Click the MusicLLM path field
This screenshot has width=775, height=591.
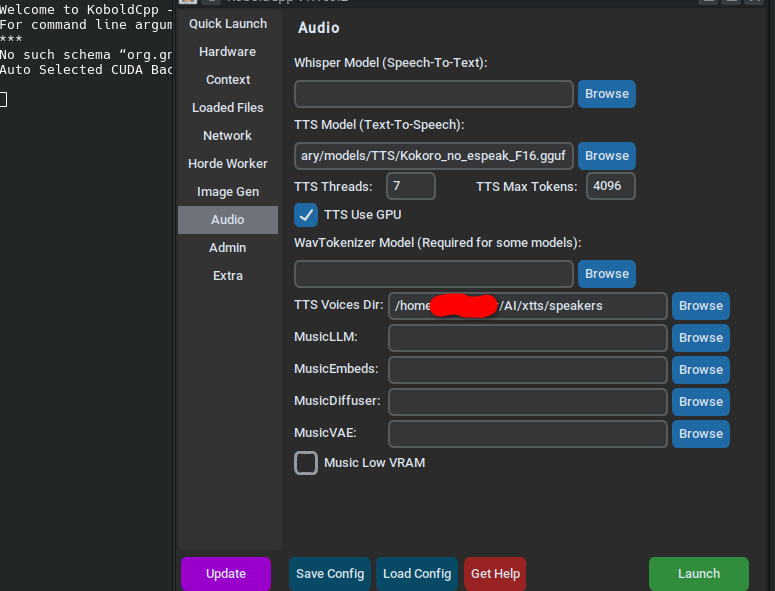tap(527, 338)
